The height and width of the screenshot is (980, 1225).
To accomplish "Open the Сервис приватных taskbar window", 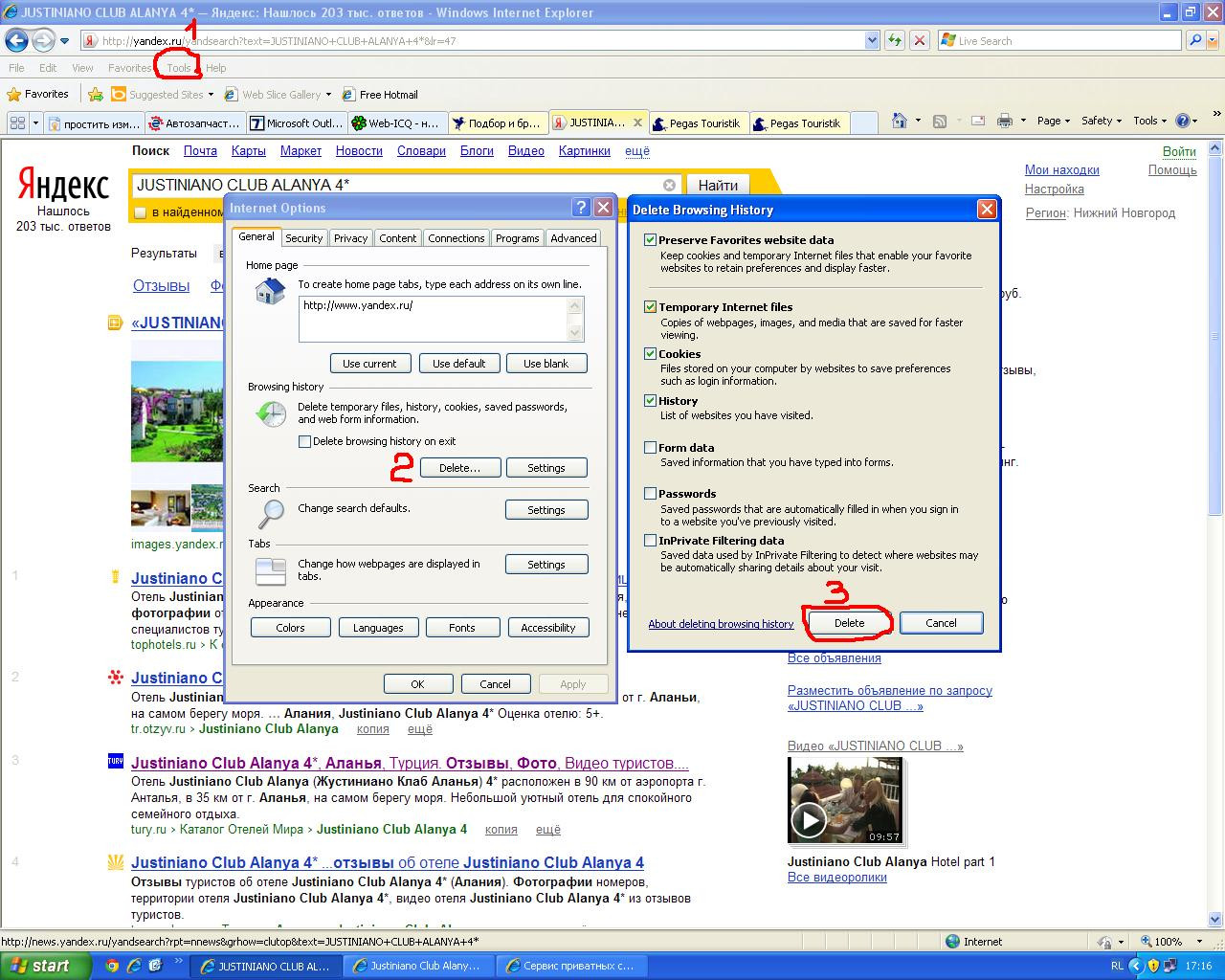I will pyautogui.click(x=570, y=966).
